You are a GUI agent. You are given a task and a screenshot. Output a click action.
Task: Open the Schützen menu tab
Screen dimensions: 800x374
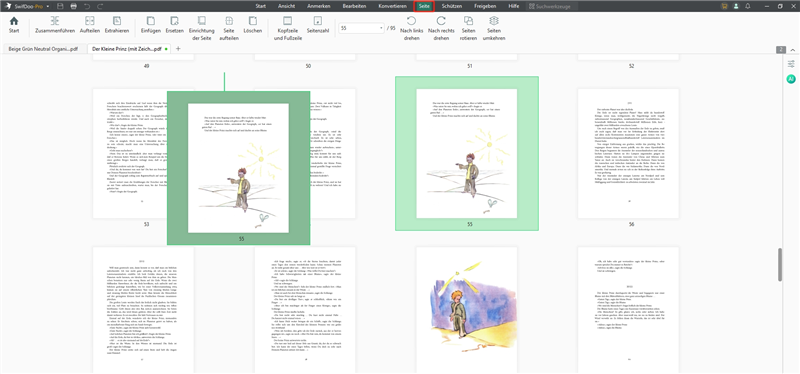[x=452, y=6]
